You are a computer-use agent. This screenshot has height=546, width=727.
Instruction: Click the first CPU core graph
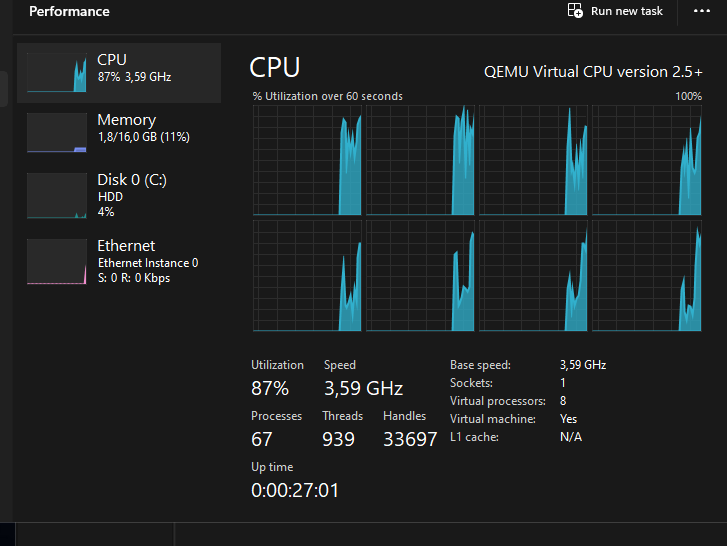[307, 160]
